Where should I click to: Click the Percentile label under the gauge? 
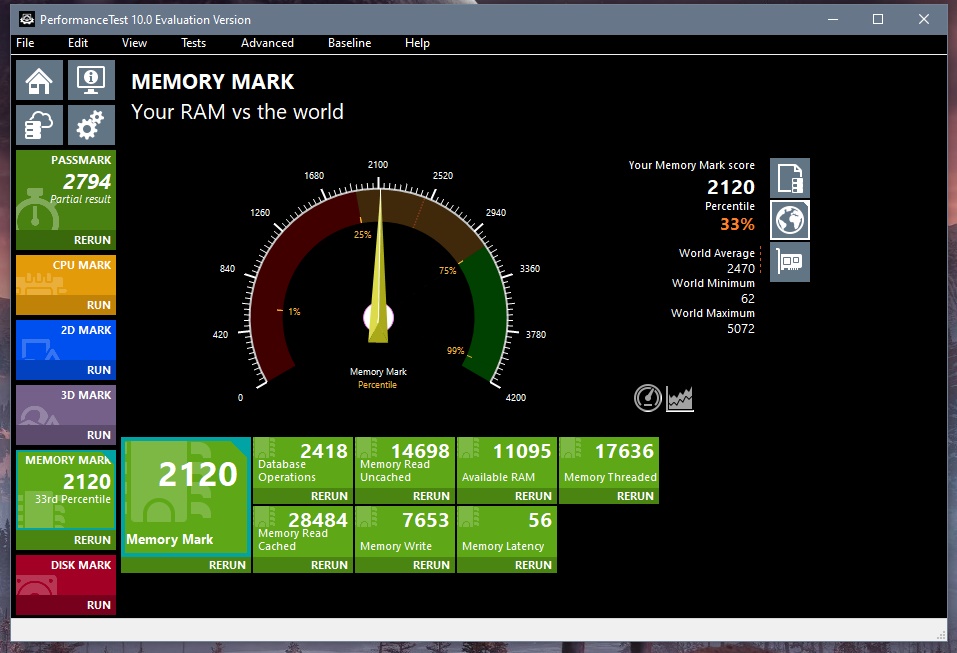pos(377,385)
